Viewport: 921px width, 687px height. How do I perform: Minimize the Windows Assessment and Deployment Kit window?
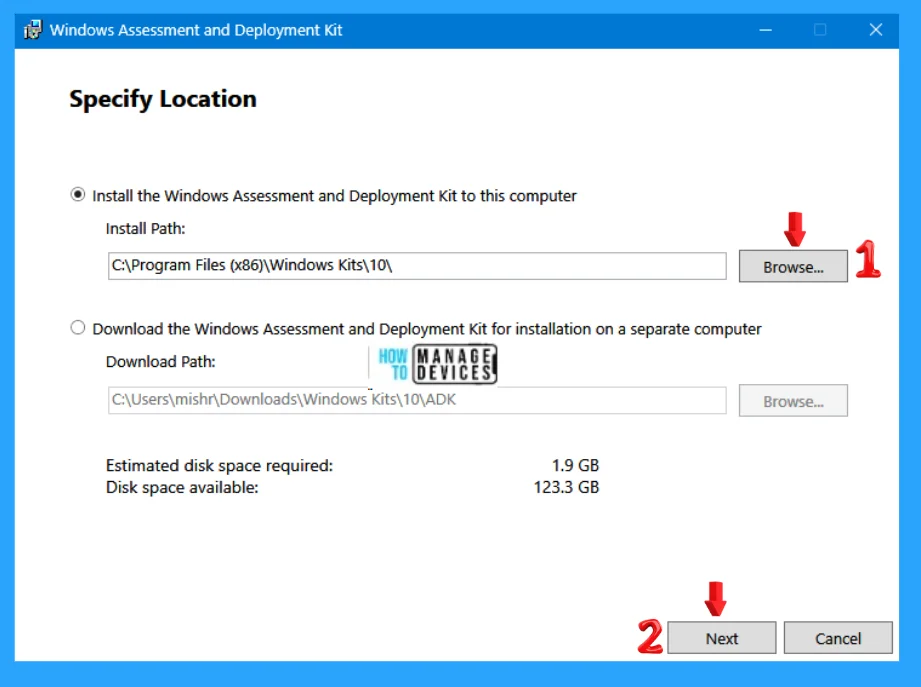point(765,30)
